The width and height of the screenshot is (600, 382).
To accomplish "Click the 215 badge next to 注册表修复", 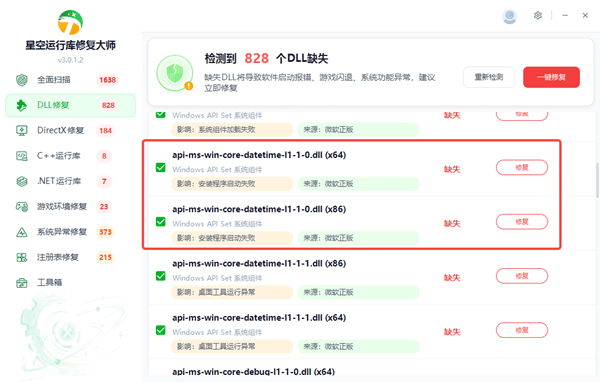I will click(x=106, y=257).
